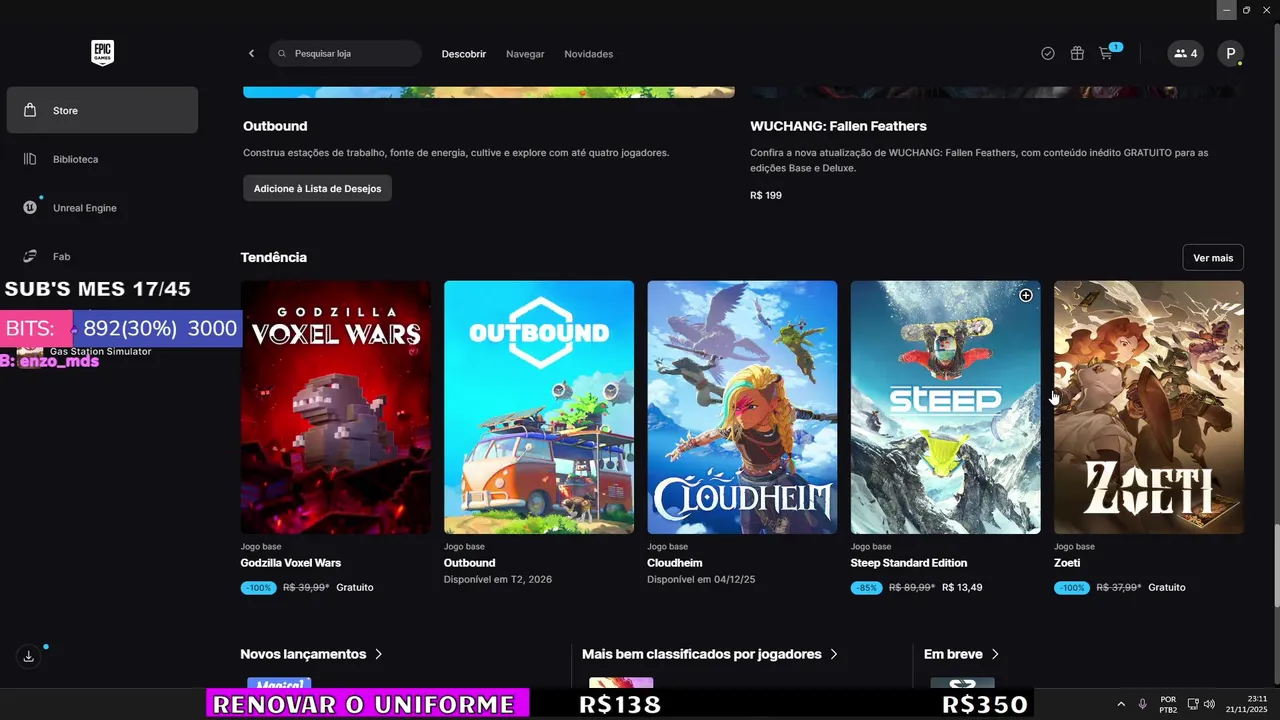This screenshot has height=720, width=1280.
Task: Open the Zoeti title link
Action: tap(1067, 563)
